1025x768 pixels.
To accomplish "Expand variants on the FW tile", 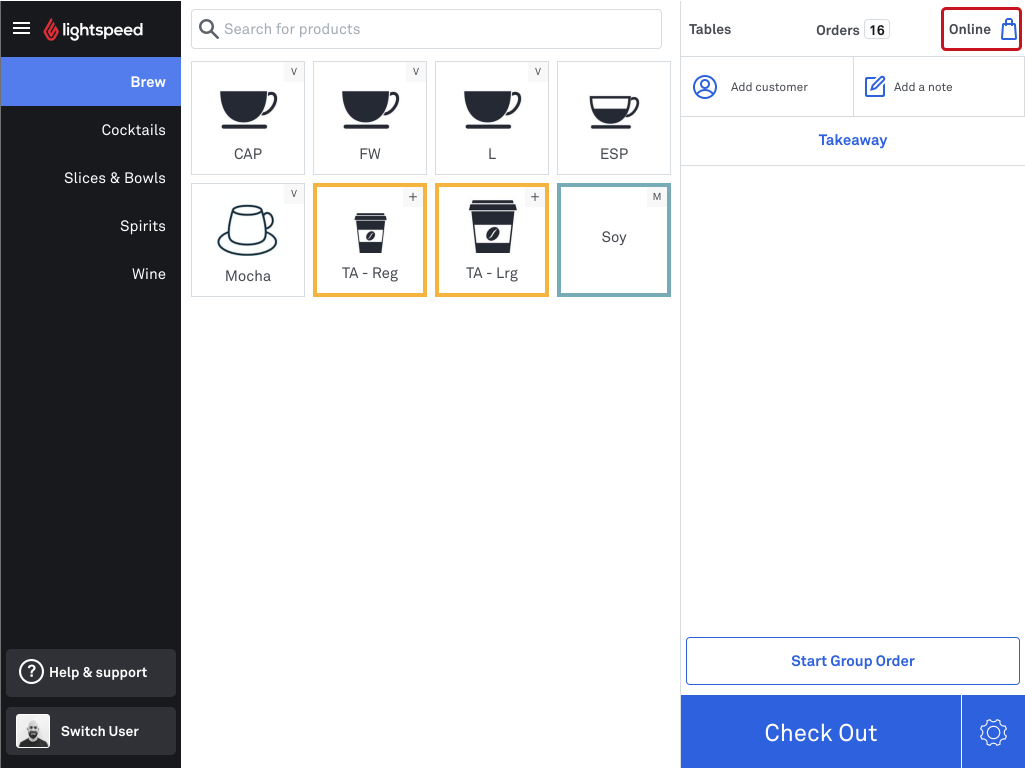I will [x=416, y=71].
